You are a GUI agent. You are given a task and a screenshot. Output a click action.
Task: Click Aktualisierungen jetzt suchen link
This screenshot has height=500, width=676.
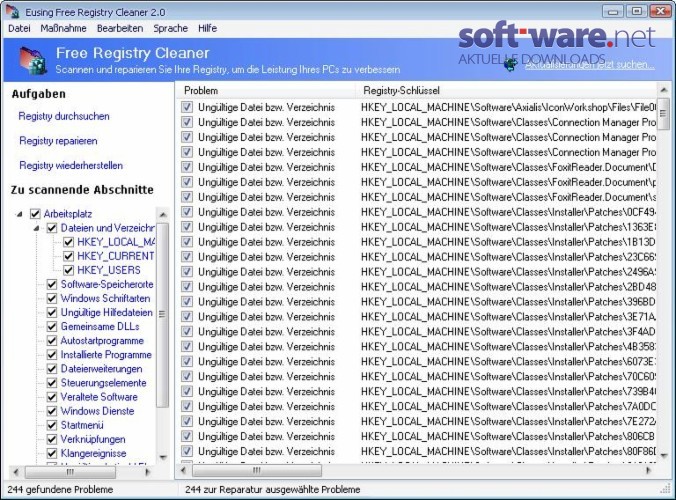(x=589, y=65)
